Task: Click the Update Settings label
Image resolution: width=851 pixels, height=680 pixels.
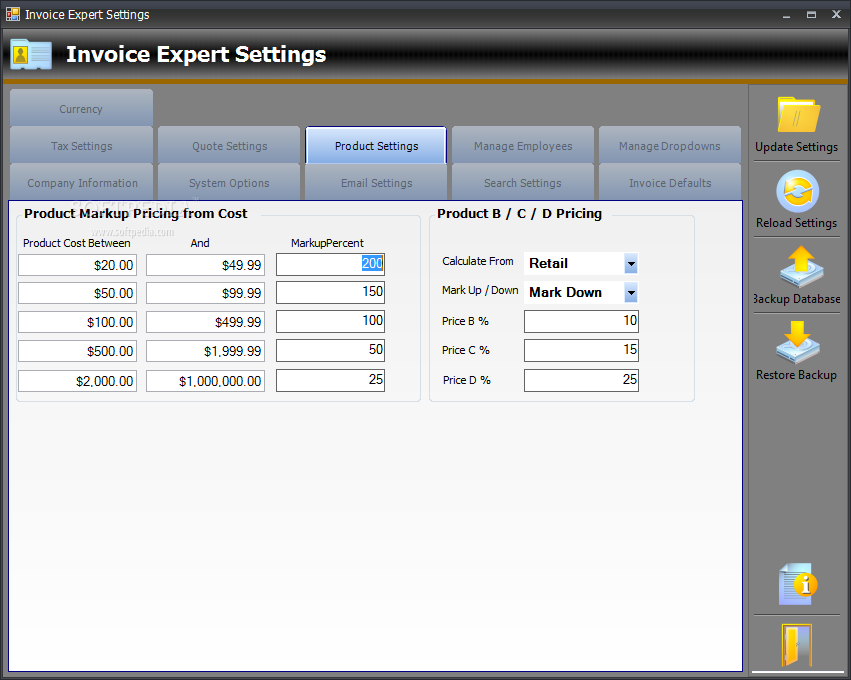Action: coord(796,147)
